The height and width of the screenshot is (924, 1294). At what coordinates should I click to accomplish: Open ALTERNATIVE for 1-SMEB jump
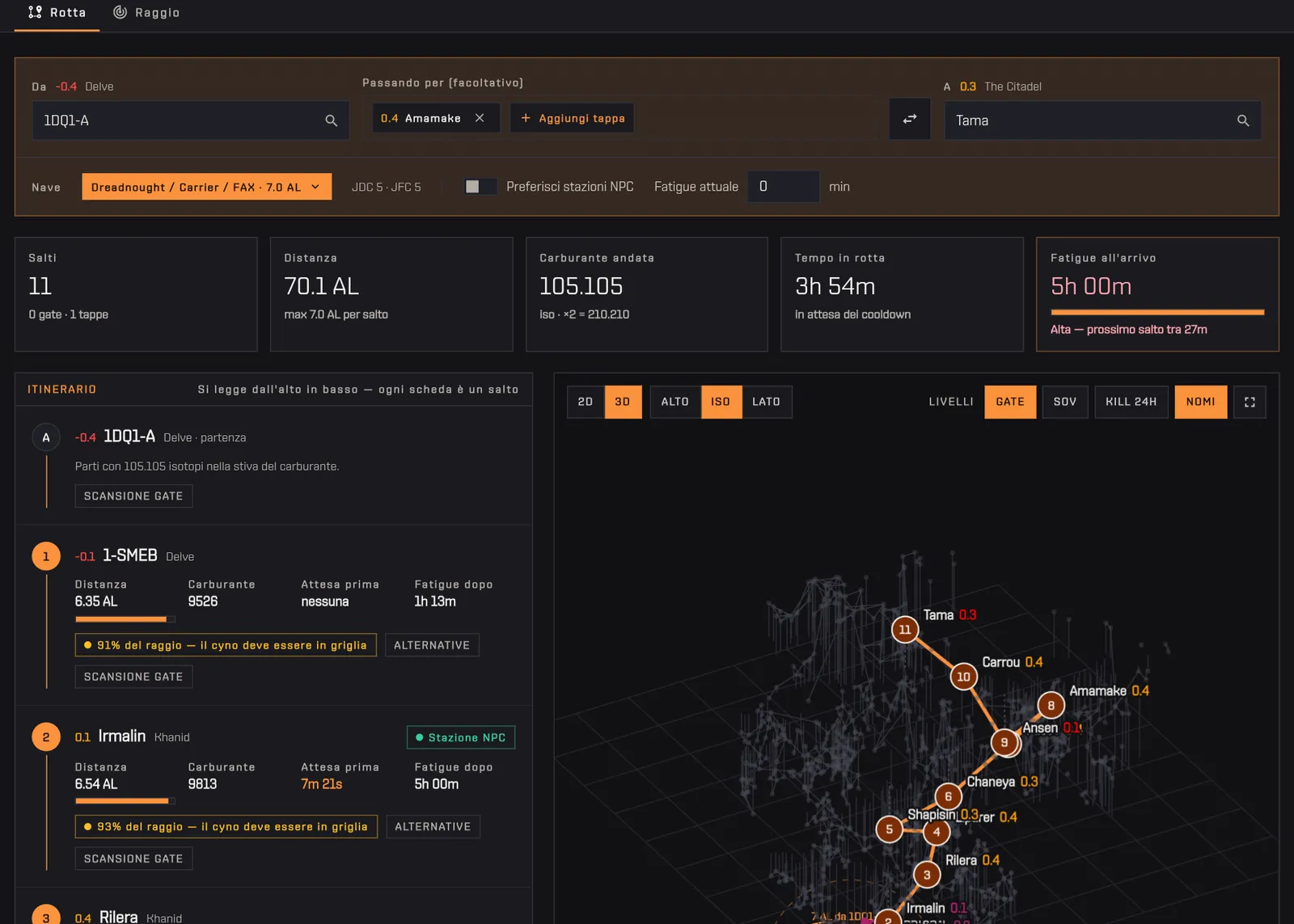click(432, 645)
